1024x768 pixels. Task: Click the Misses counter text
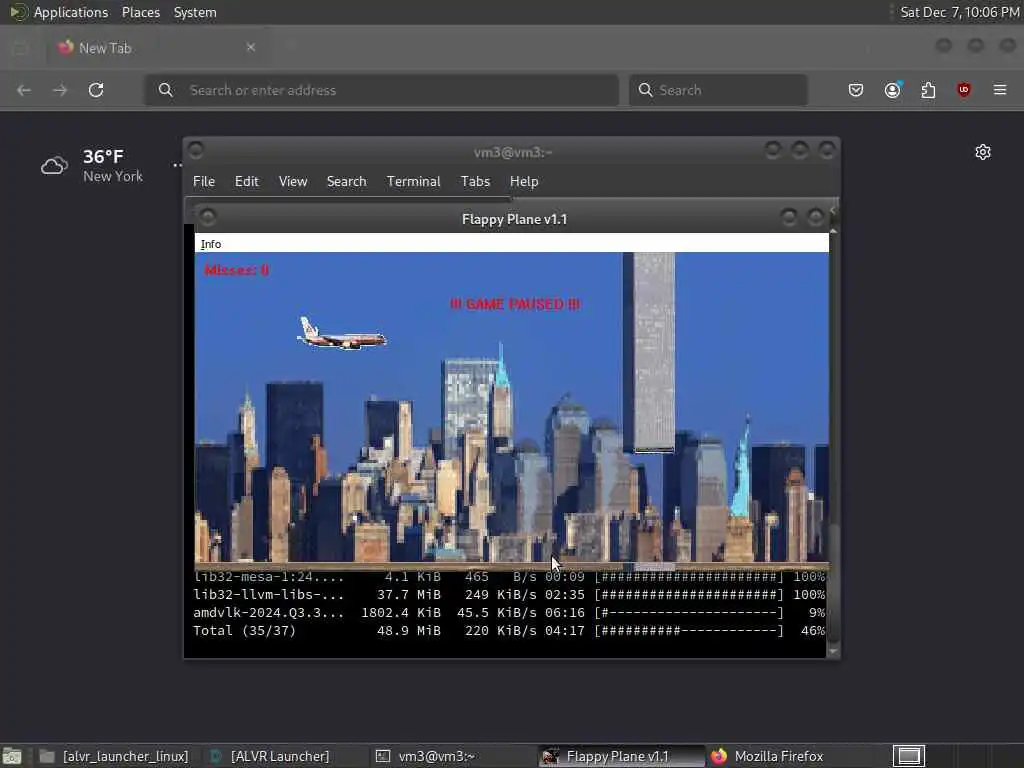[x=236, y=270]
